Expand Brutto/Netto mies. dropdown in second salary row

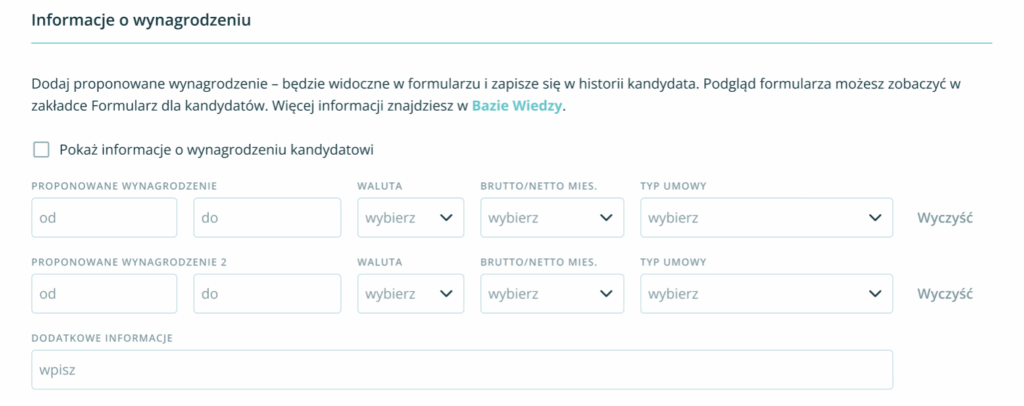[552, 294]
